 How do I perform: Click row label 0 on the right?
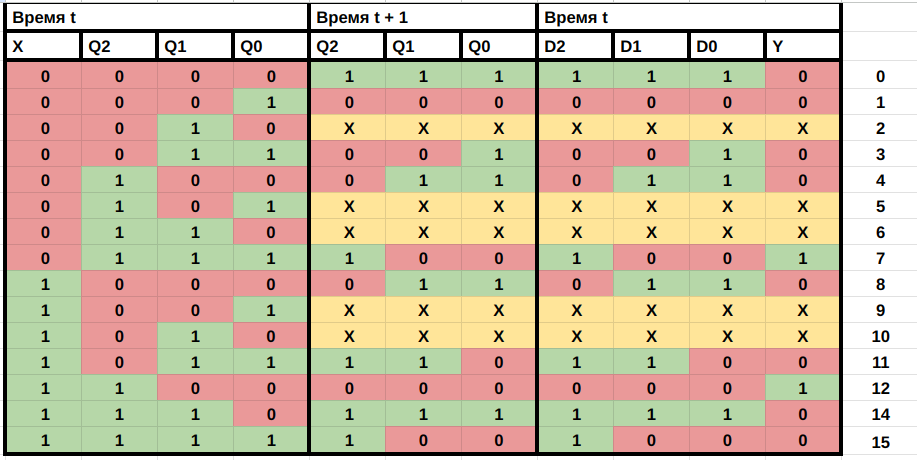pyautogui.click(x=880, y=76)
